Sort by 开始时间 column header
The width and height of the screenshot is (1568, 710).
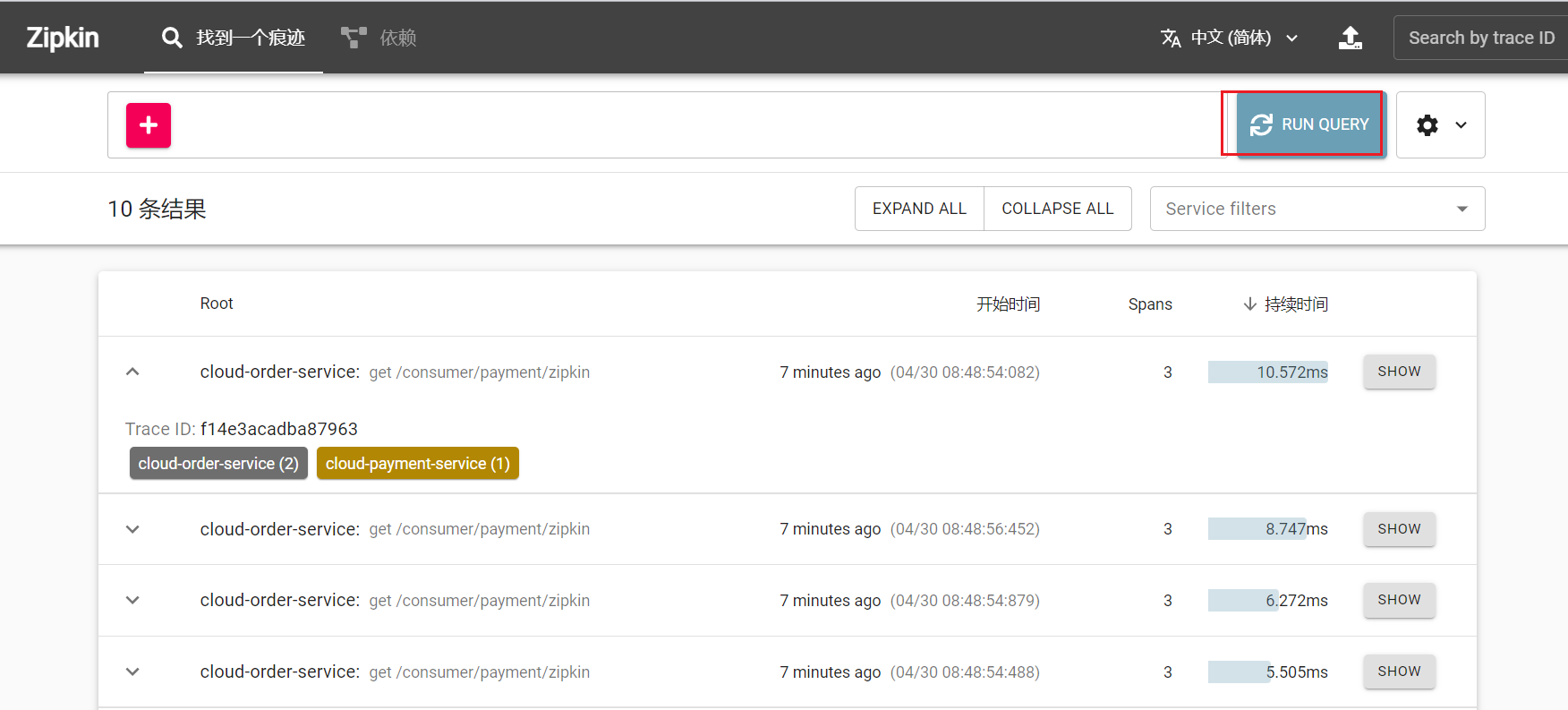coord(1008,304)
